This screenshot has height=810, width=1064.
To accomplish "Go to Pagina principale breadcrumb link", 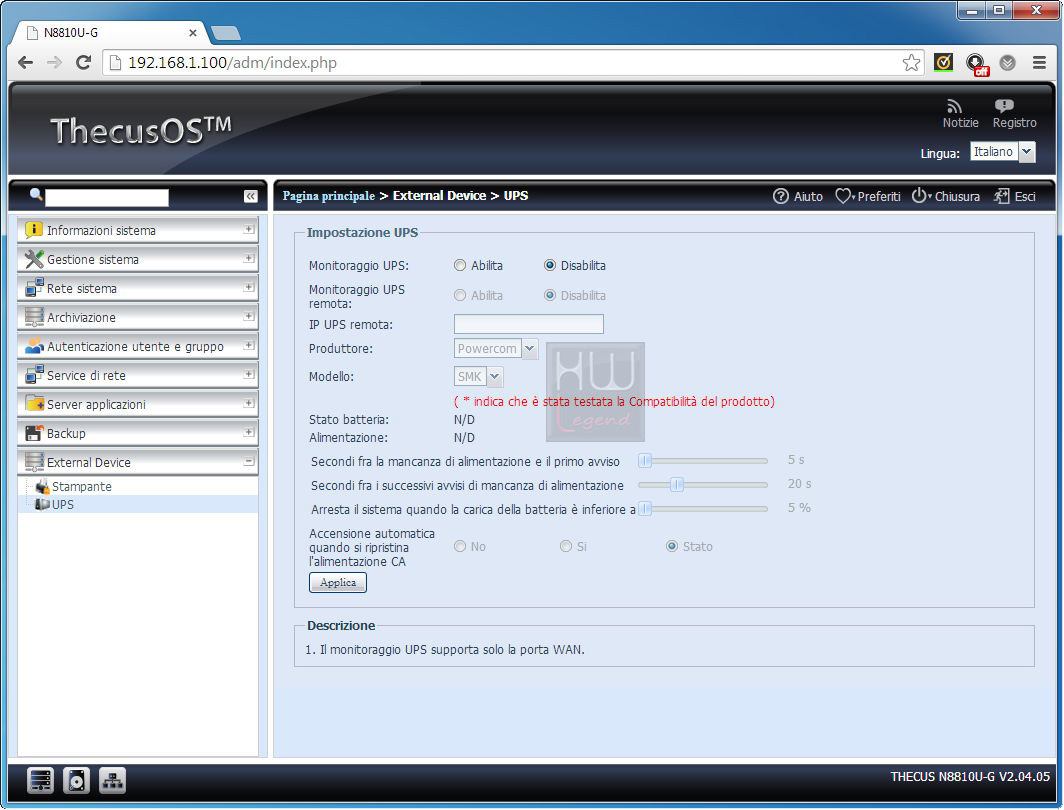I will tap(328, 196).
